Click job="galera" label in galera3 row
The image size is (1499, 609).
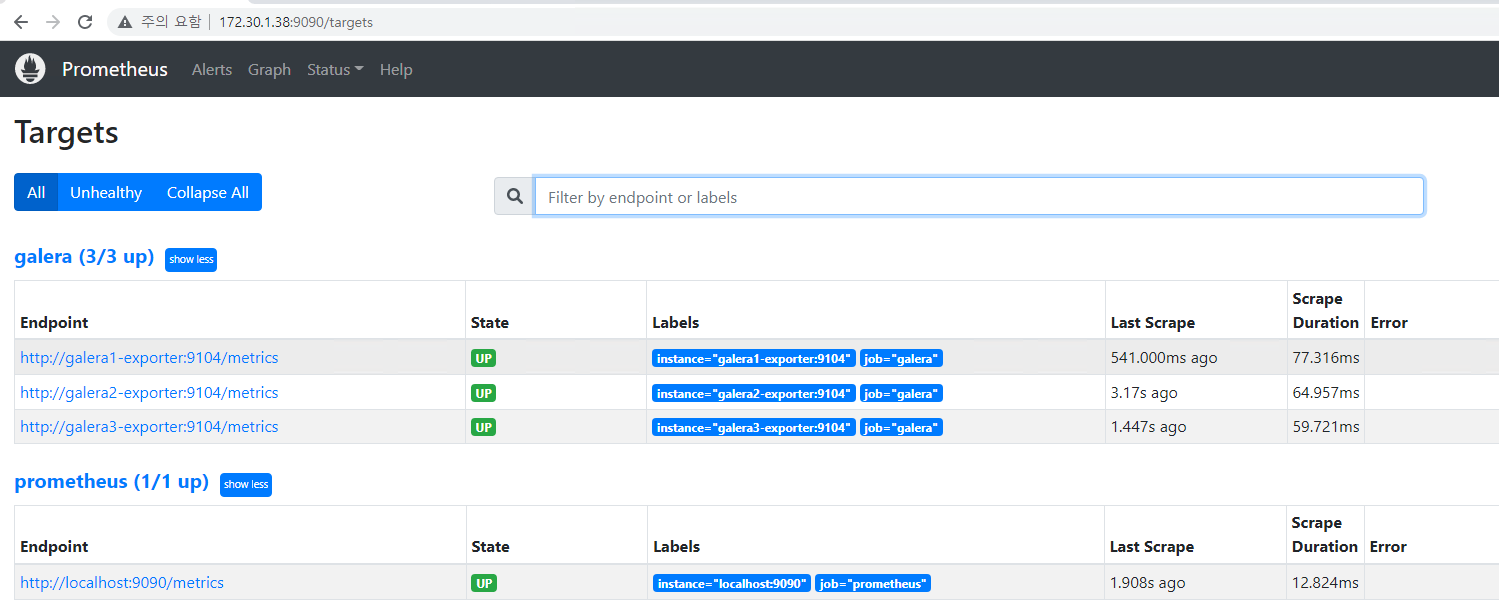click(901, 428)
